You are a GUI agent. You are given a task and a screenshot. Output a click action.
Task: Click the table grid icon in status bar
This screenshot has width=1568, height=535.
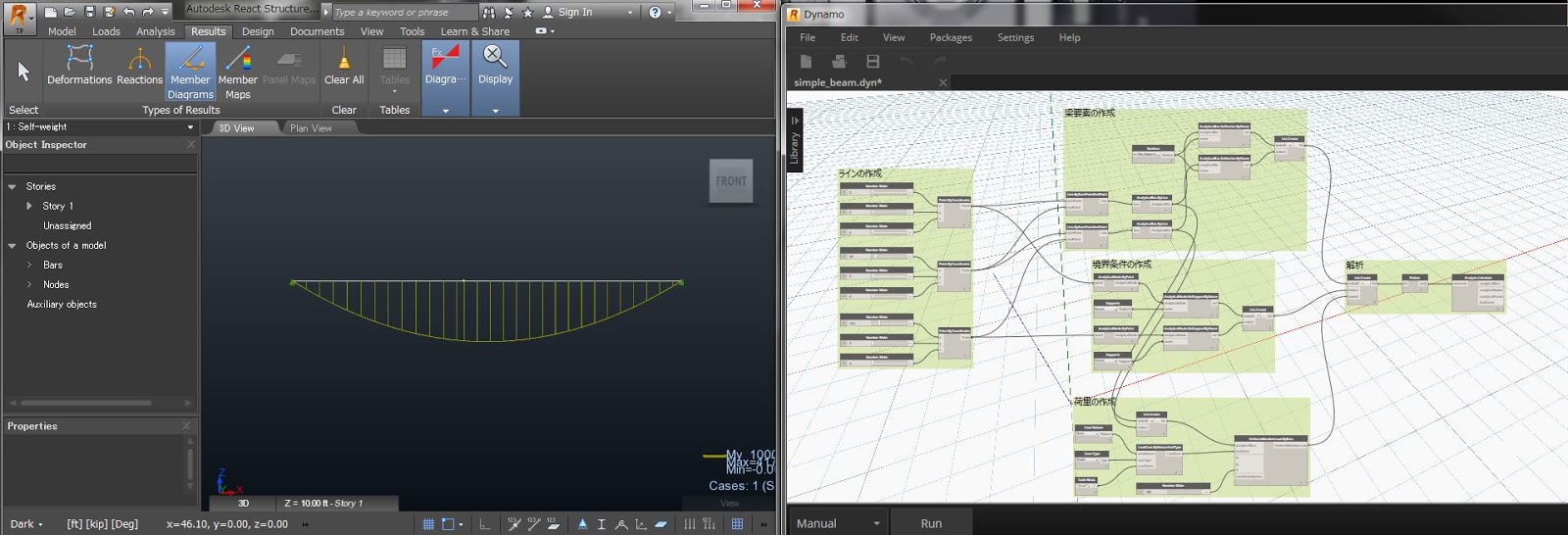click(737, 524)
